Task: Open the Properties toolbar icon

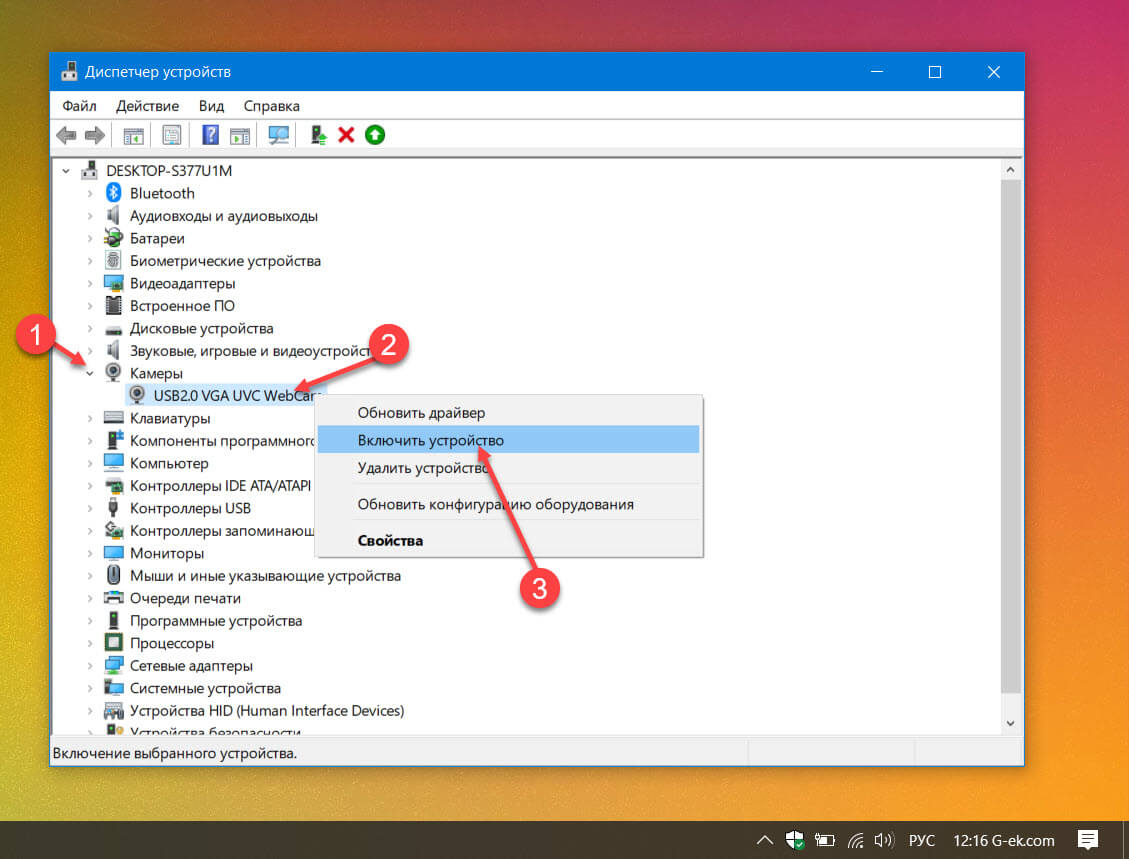Action: pos(171,135)
